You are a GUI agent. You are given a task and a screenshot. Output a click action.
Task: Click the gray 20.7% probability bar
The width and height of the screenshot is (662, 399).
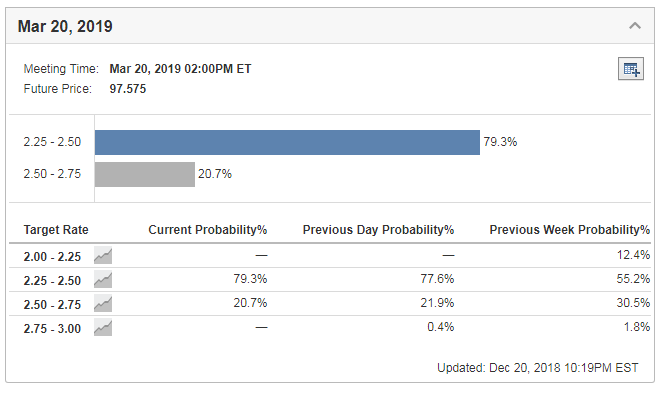pos(145,174)
